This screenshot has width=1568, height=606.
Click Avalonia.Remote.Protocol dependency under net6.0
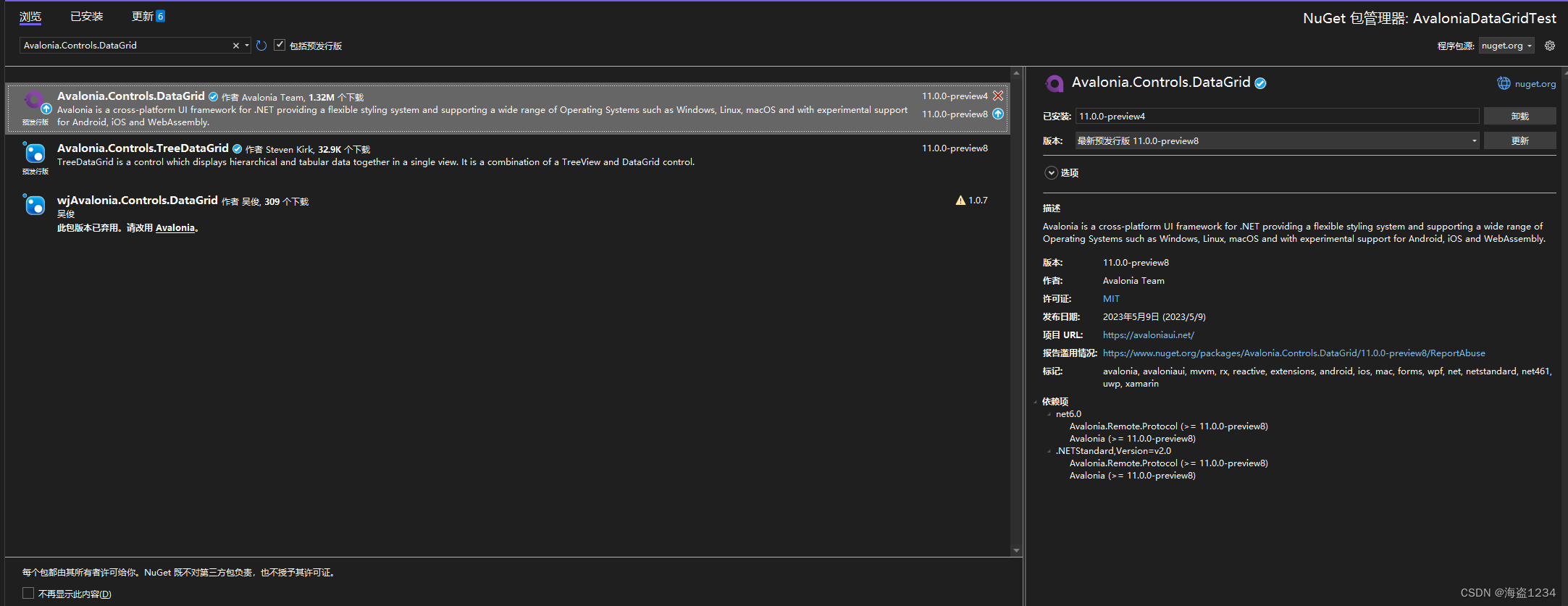1168,426
